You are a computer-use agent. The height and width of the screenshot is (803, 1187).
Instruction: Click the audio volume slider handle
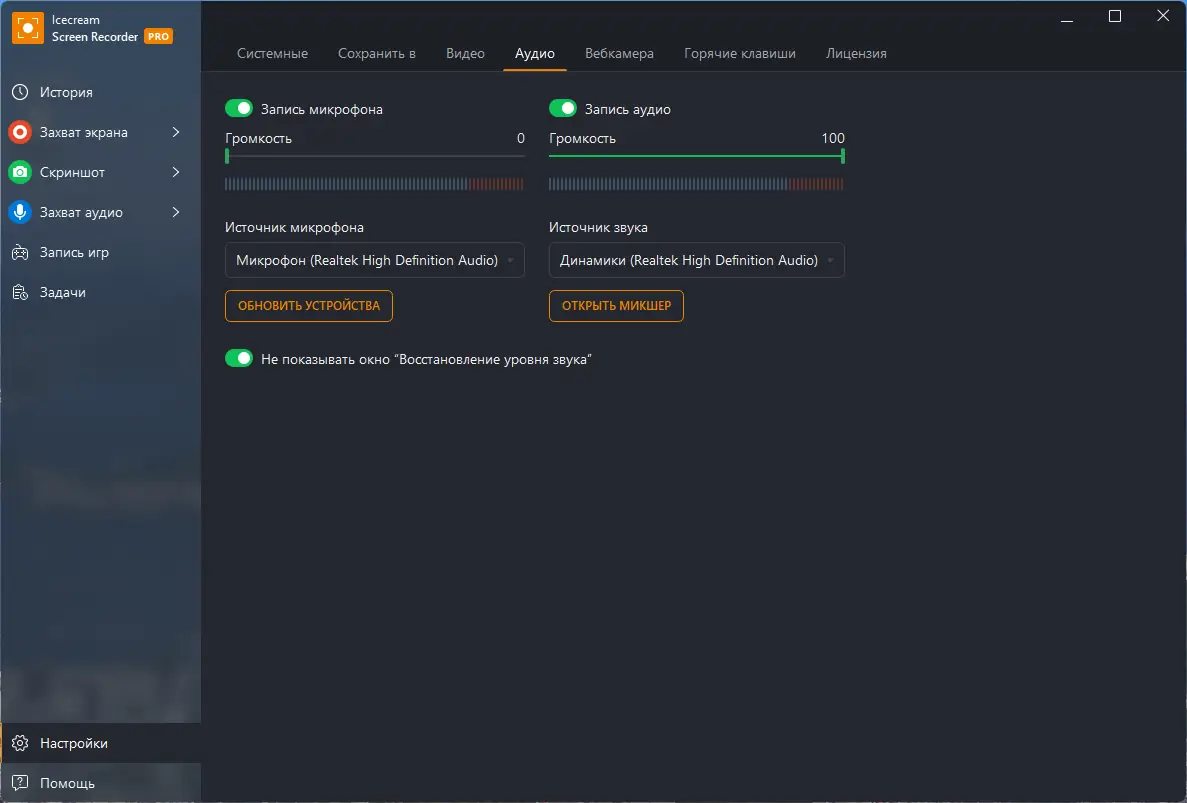tap(843, 156)
